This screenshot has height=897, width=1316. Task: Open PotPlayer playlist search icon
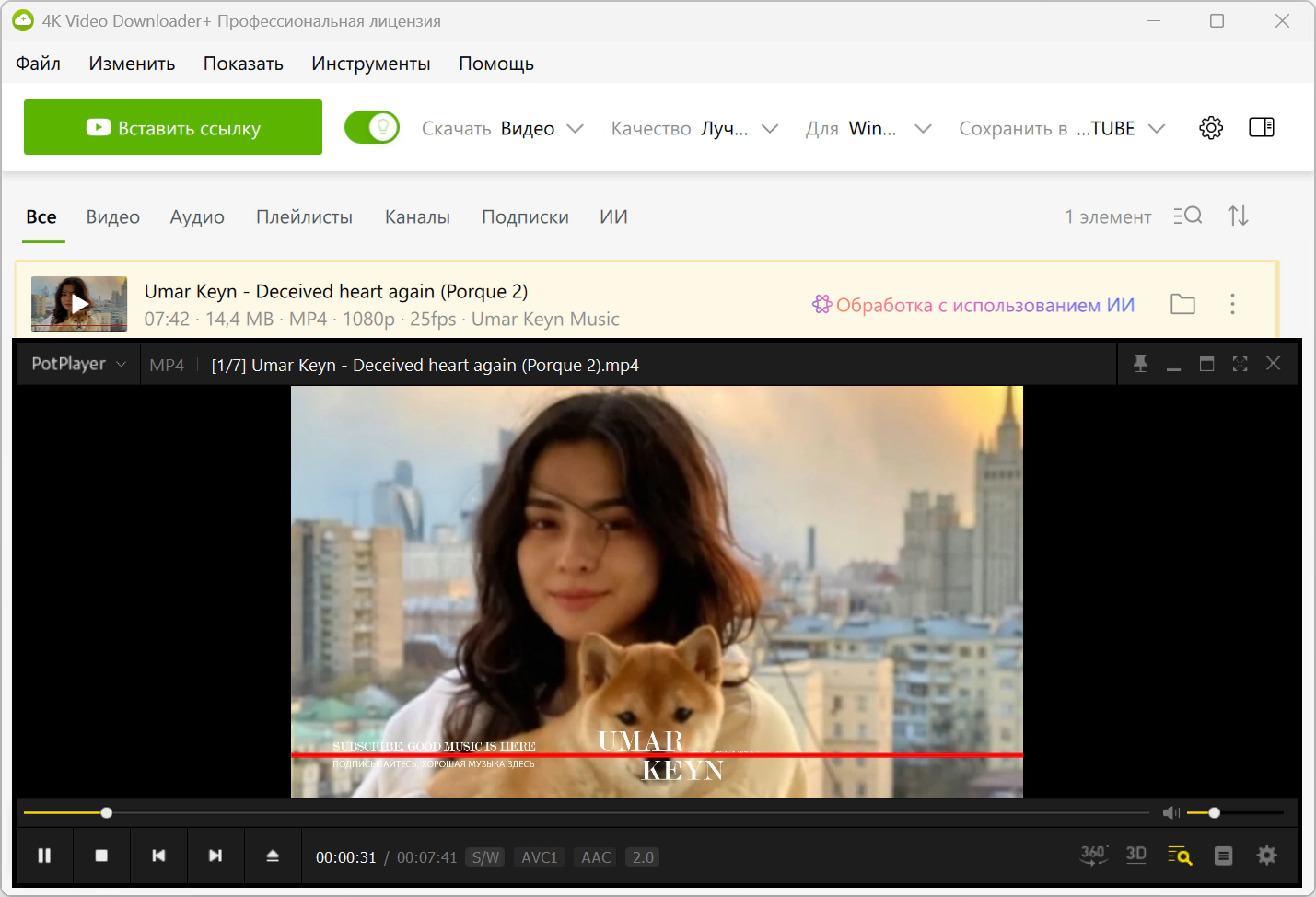tap(1180, 856)
